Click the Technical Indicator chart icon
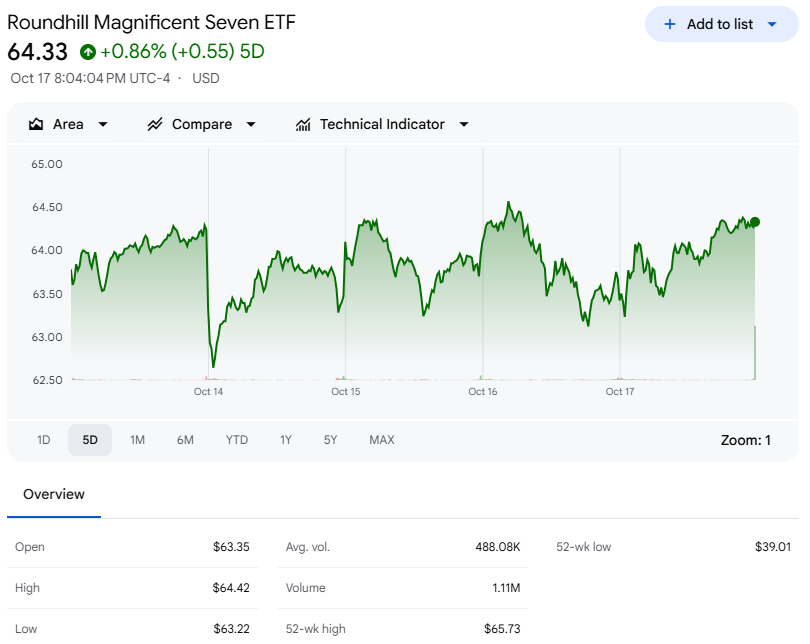Screen dimensions: 810x644 tap(303, 124)
